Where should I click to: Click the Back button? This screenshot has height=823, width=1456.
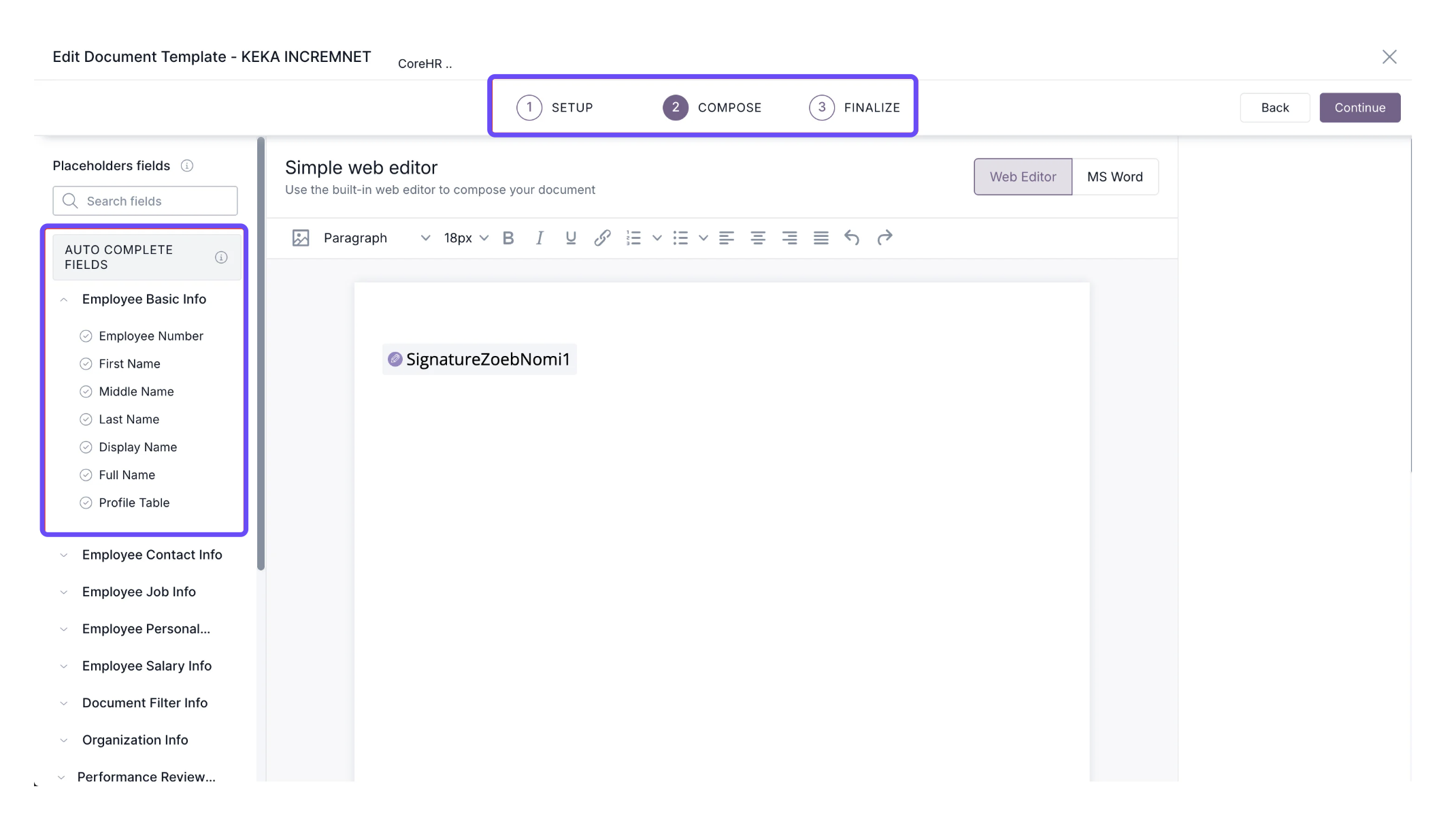[1274, 108]
